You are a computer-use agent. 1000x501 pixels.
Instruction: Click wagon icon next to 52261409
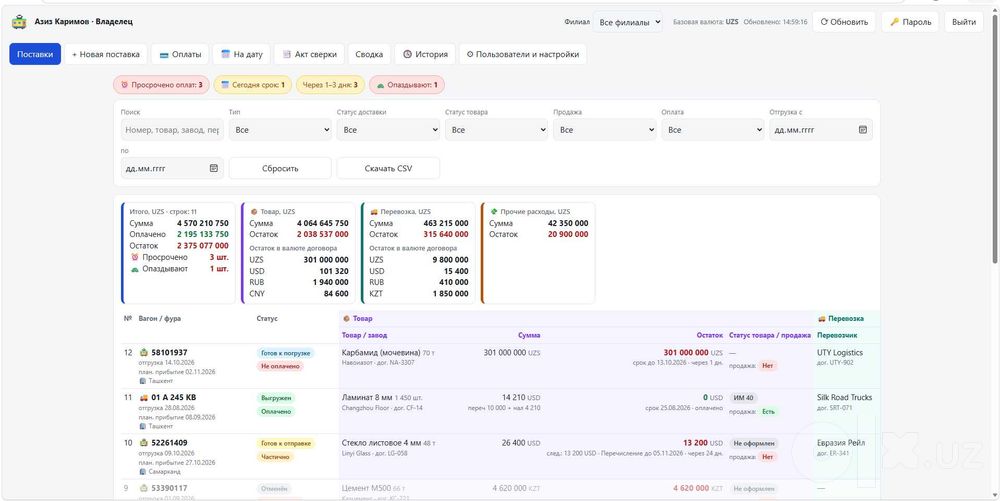143,443
